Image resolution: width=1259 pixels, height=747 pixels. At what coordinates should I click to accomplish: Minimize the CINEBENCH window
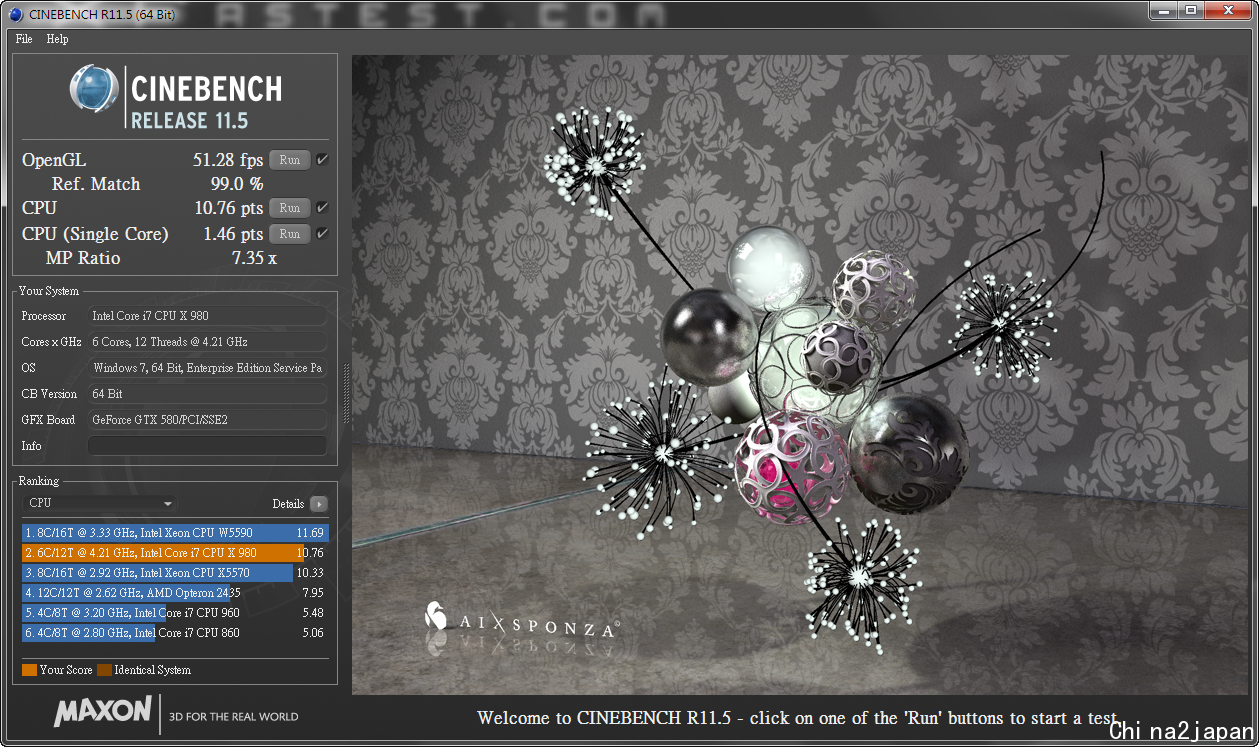coord(1162,10)
